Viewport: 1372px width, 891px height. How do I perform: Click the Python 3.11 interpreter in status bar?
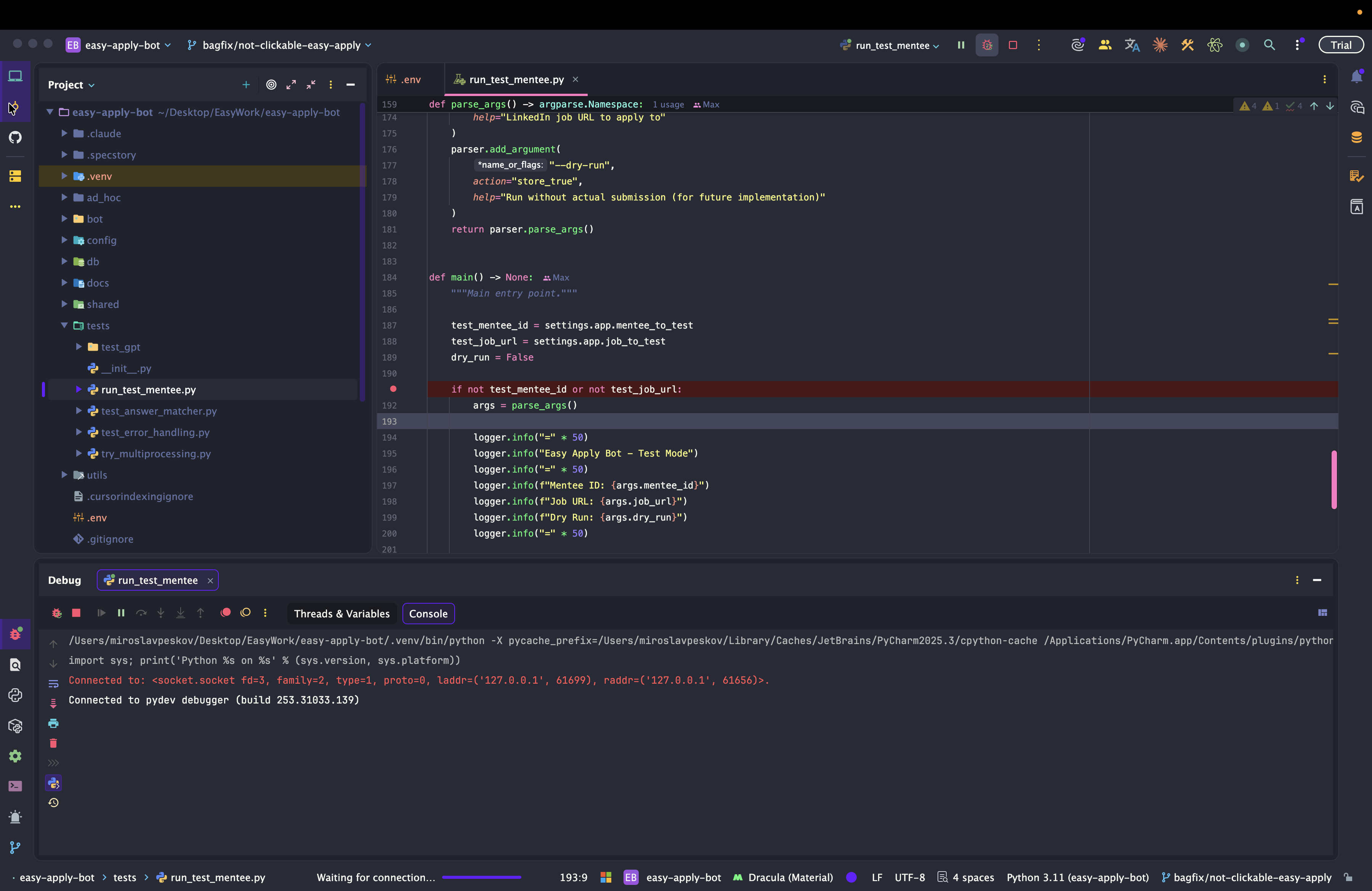tap(1077, 877)
